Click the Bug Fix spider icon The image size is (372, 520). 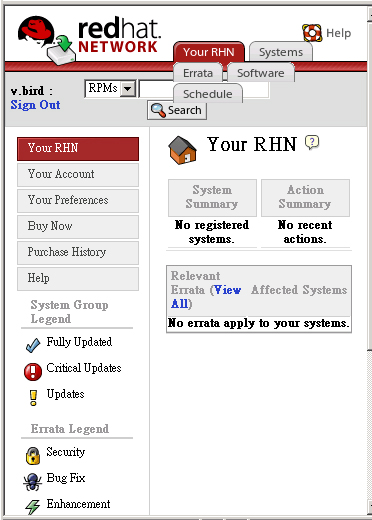tap(32, 482)
